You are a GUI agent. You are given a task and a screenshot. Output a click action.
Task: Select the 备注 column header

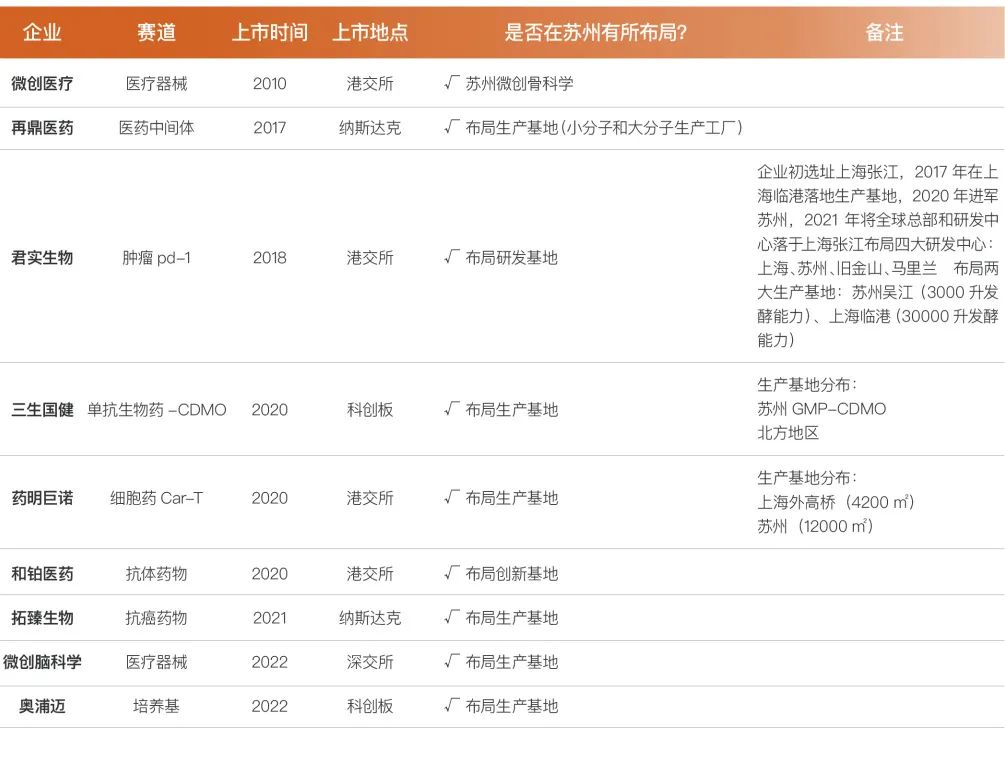click(x=884, y=33)
